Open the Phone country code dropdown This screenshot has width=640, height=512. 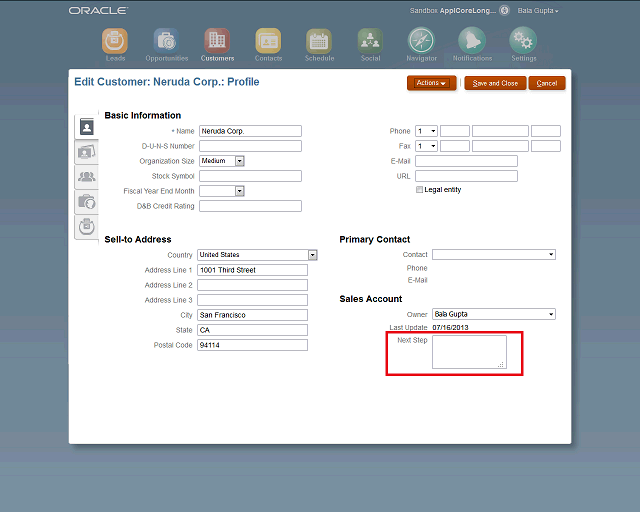point(426,131)
